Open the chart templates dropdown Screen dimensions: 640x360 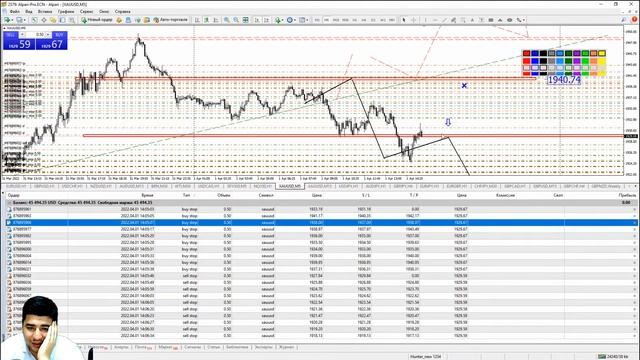303,20
